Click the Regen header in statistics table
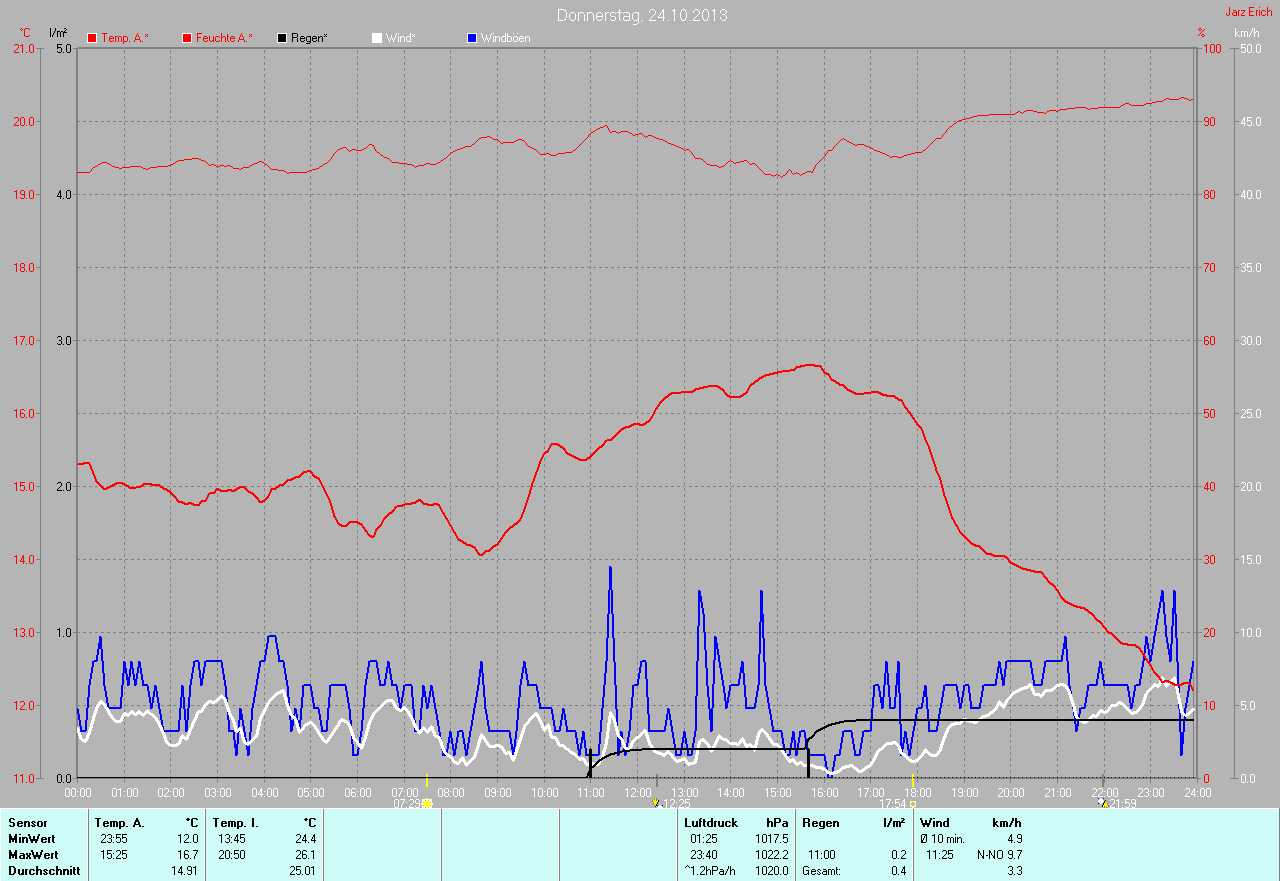Image resolution: width=1280 pixels, height=881 pixels. click(822, 823)
